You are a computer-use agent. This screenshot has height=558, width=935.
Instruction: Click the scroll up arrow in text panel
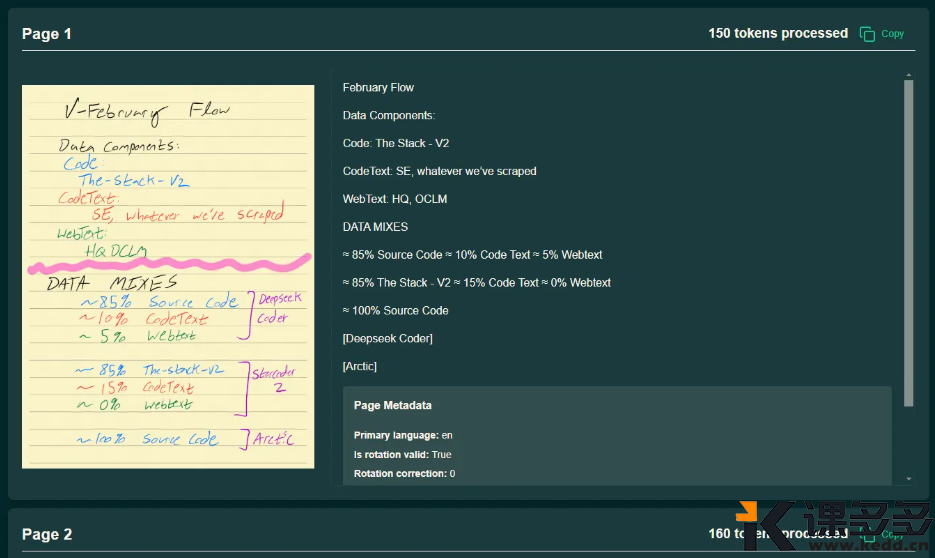pyautogui.click(x=908, y=75)
